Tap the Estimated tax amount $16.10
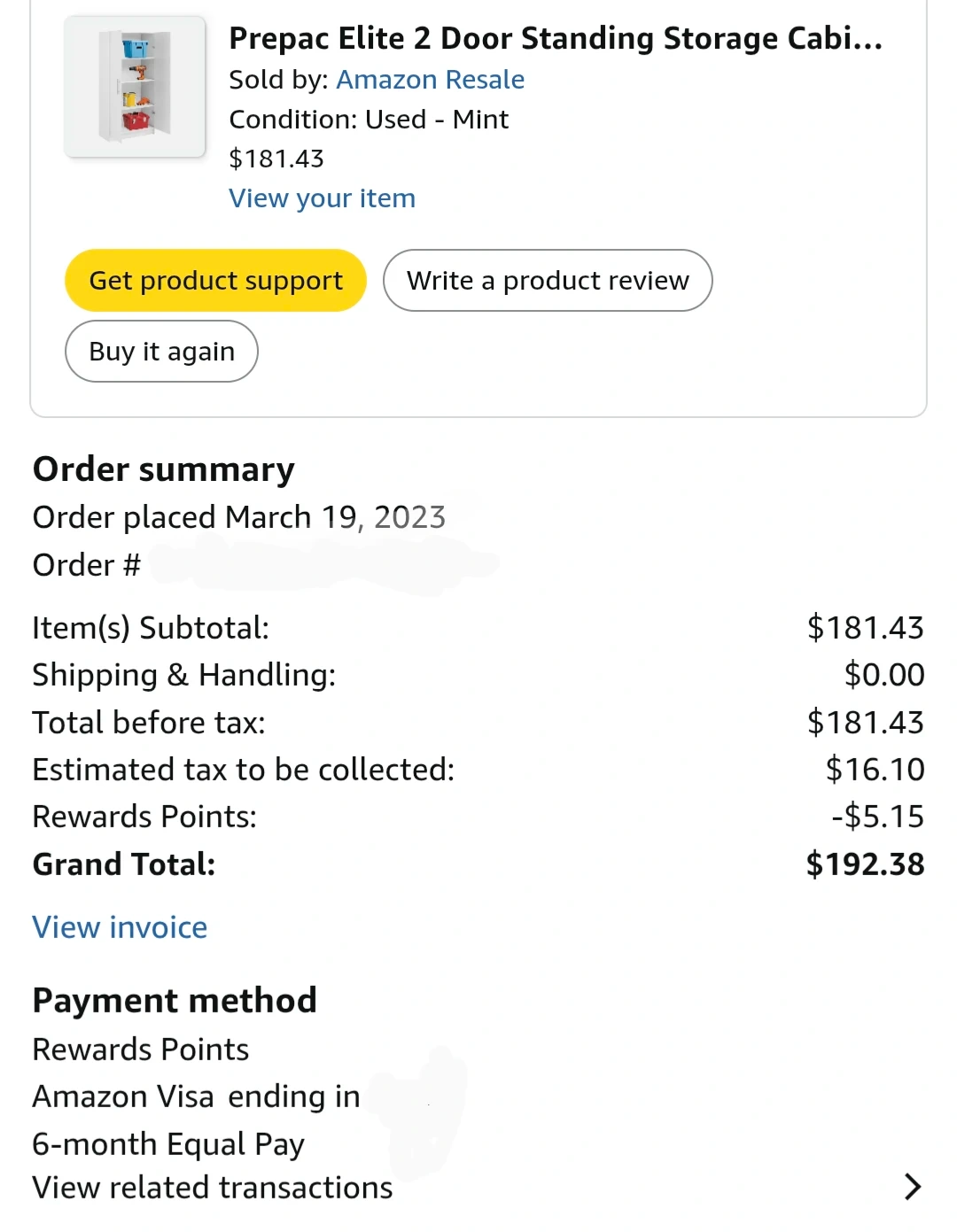 click(x=875, y=770)
